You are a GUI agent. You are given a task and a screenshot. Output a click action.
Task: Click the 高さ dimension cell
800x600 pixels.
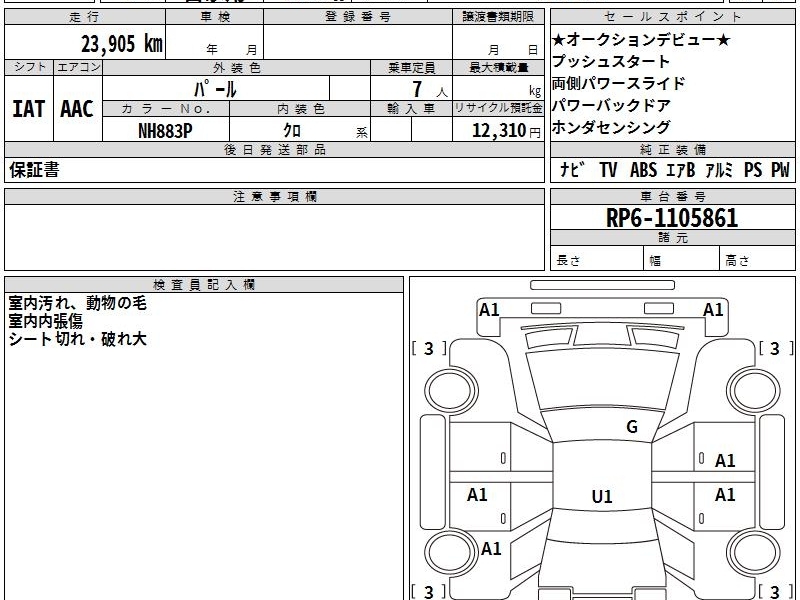[x=758, y=260]
